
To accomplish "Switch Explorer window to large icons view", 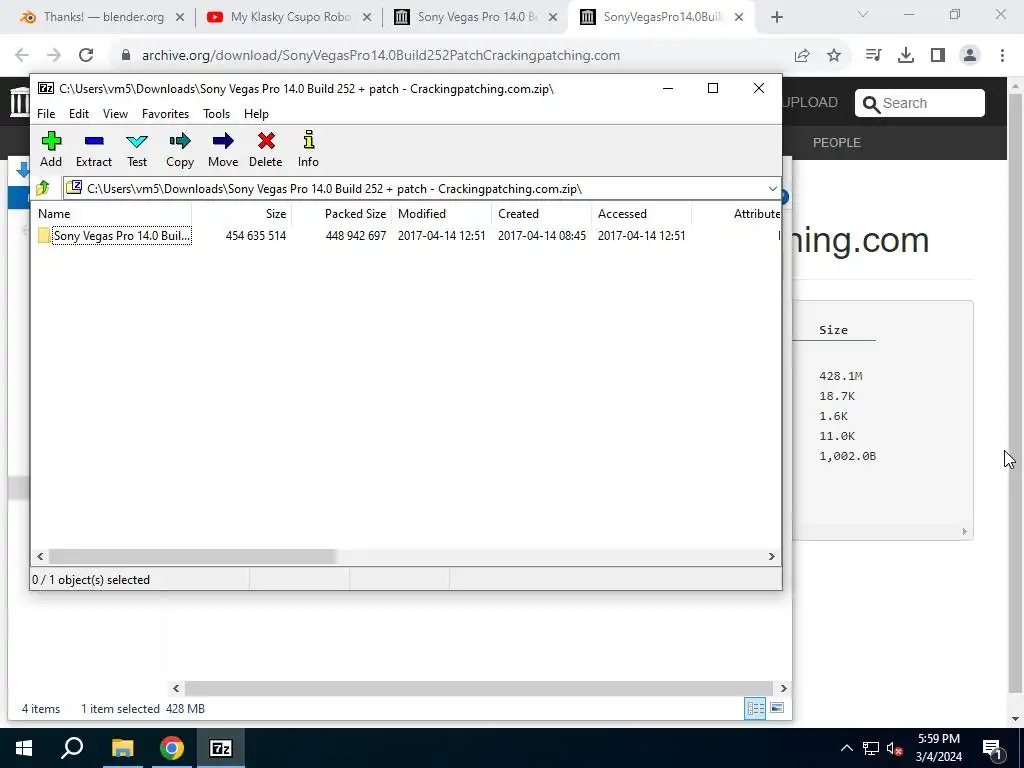I will point(777,708).
